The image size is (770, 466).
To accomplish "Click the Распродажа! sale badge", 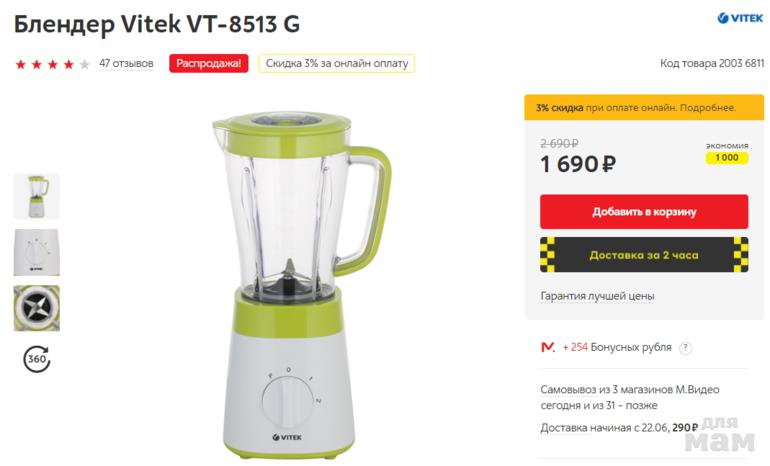I will (x=209, y=63).
